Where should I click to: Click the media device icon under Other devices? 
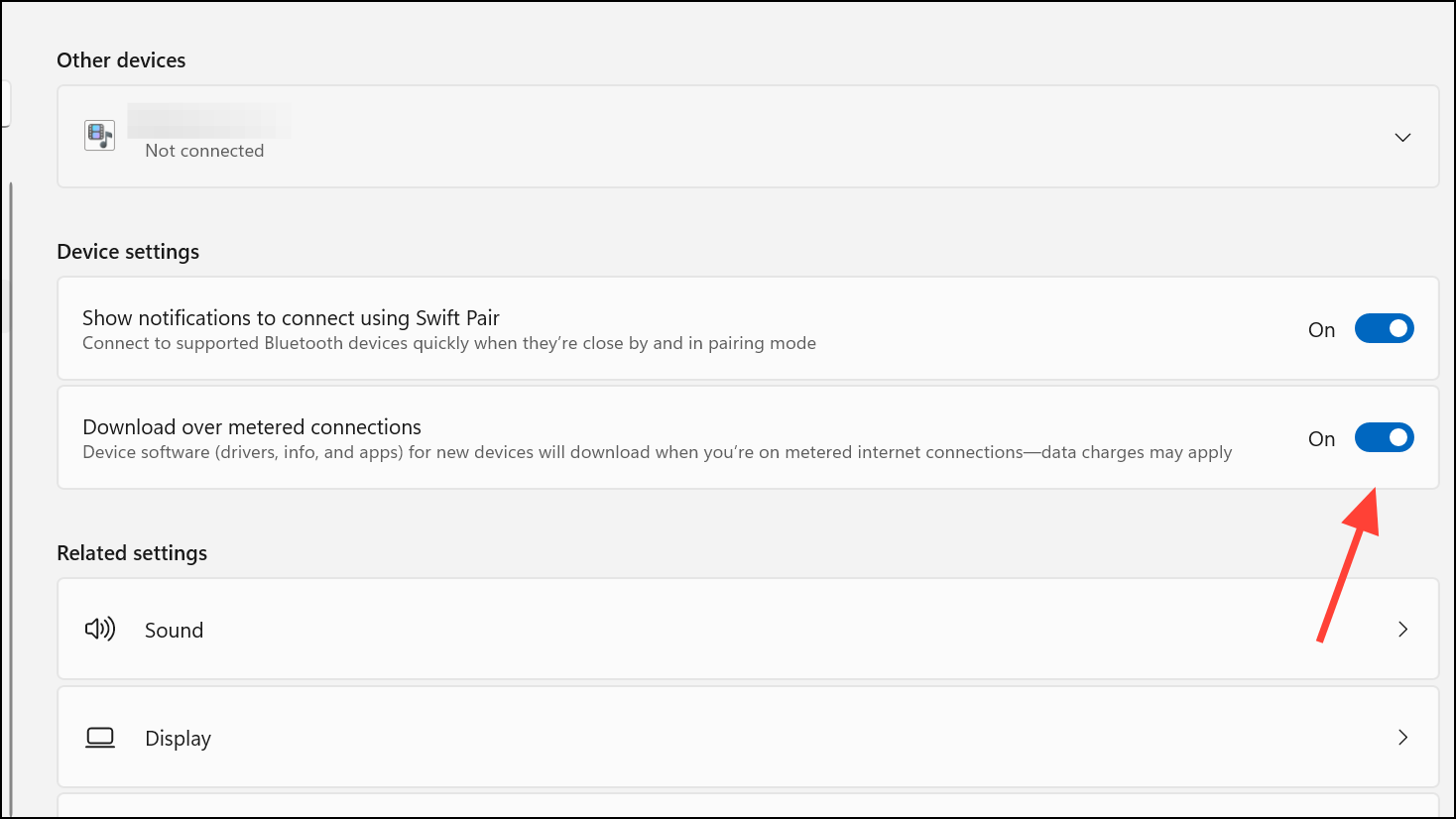click(x=100, y=135)
